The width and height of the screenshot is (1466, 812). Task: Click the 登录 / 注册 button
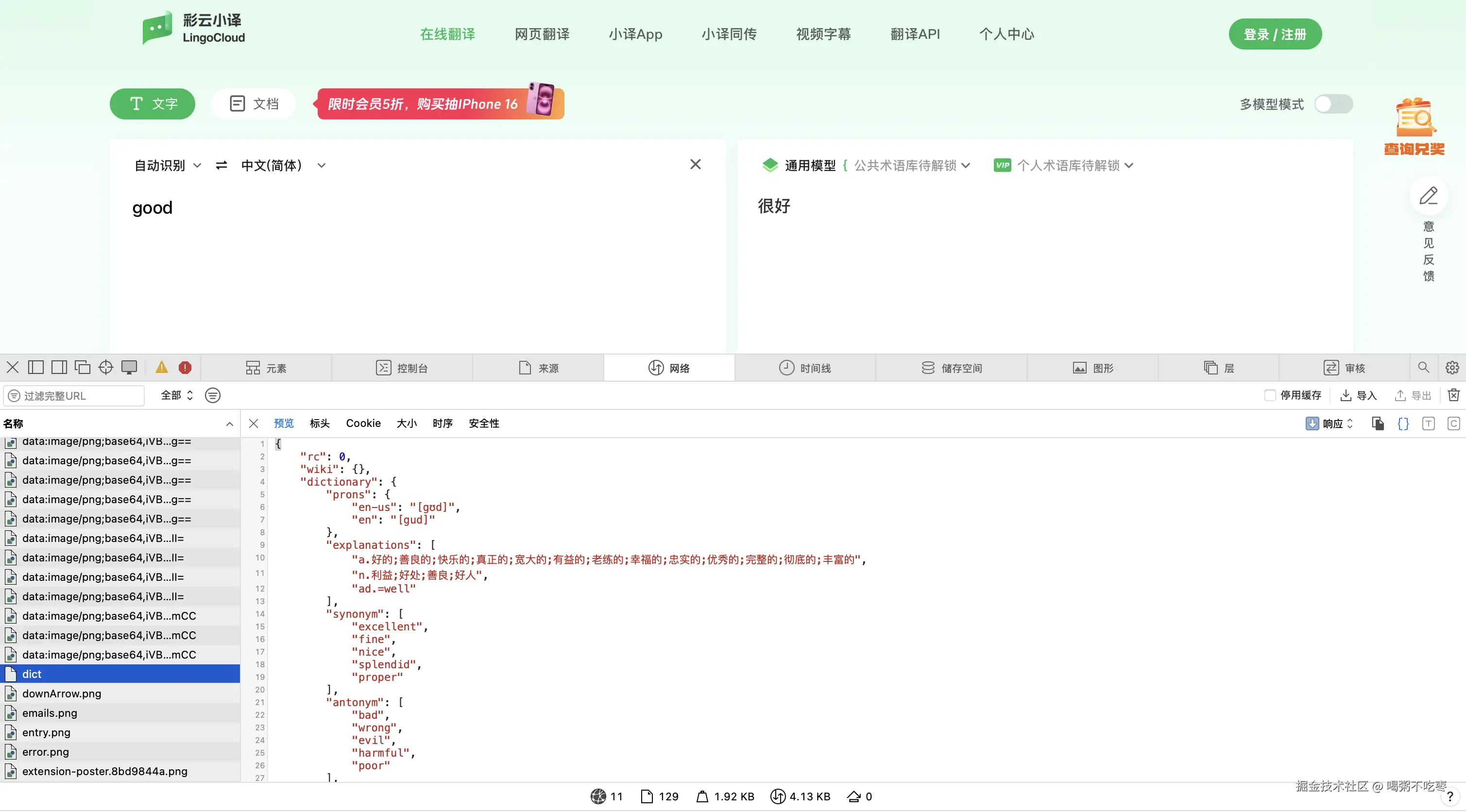click(1274, 34)
